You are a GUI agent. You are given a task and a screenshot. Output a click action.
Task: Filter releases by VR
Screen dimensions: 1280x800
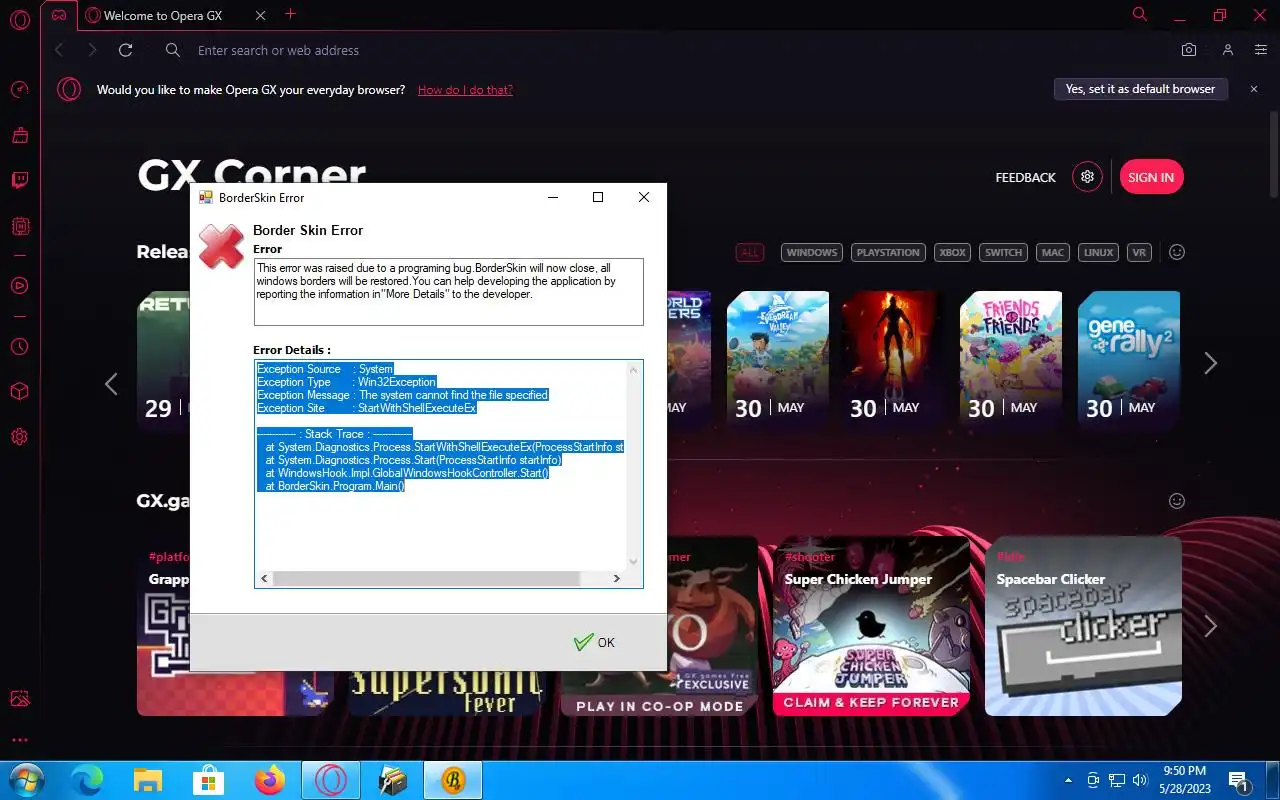[1139, 252]
